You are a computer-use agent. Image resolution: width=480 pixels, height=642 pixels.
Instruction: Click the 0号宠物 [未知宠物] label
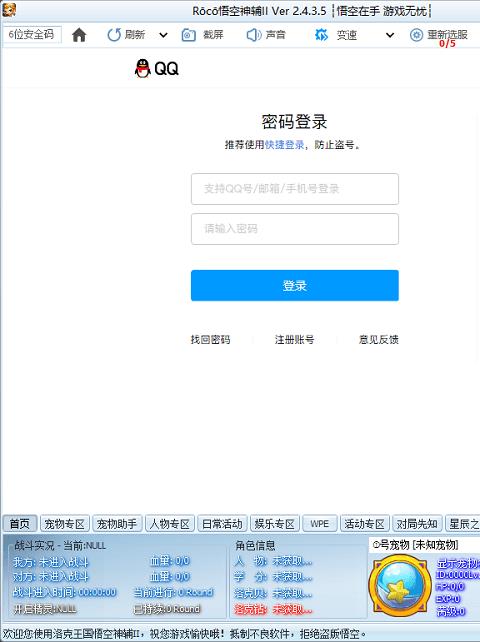[415, 545]
